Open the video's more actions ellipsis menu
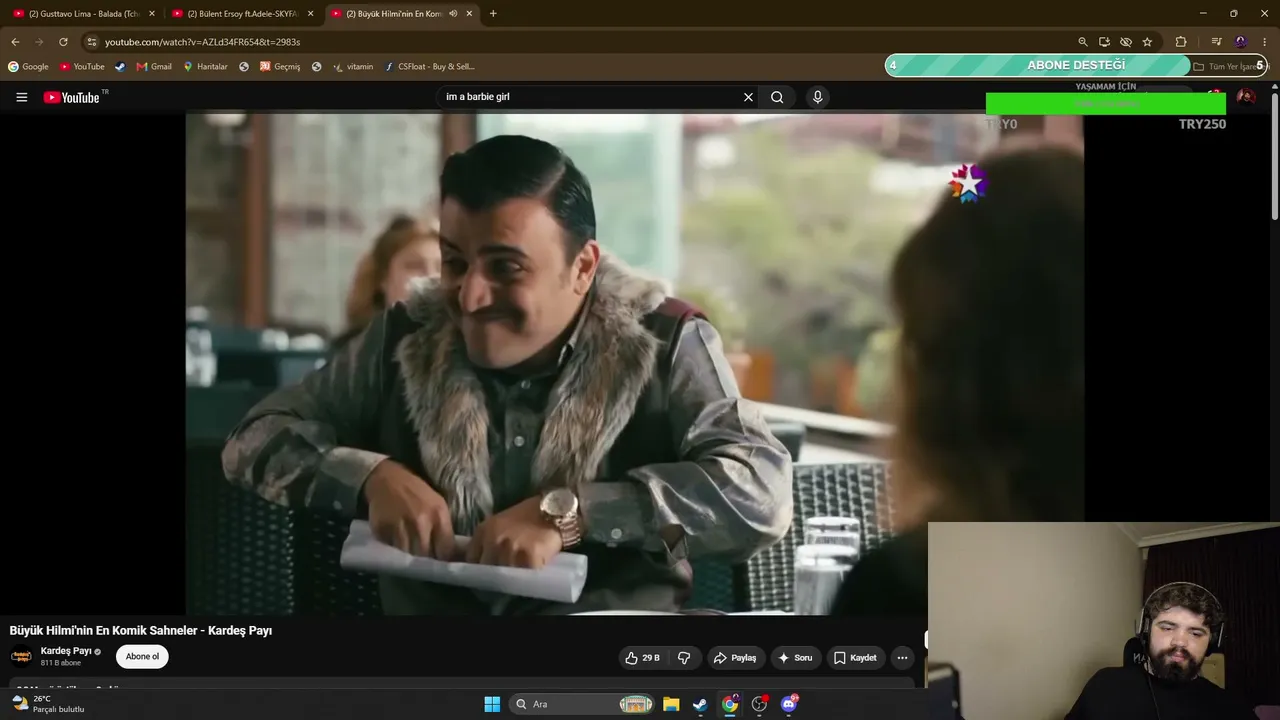The width and height of the screenshot is (1280, 720). click(902, 658)
